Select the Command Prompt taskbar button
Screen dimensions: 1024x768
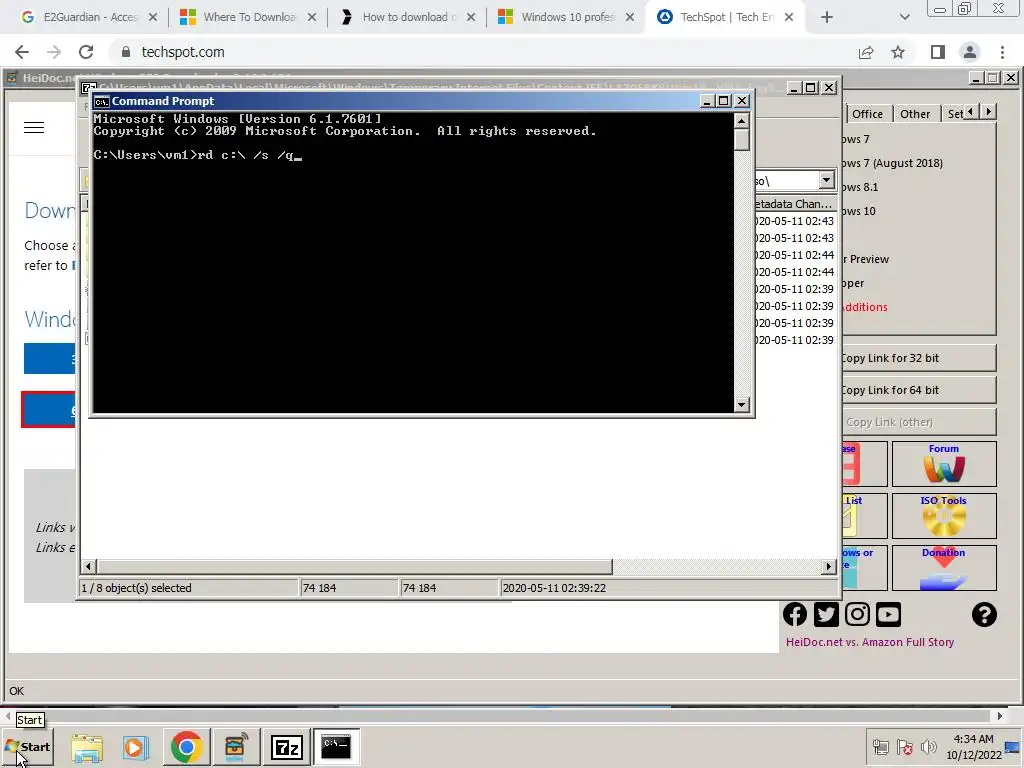336,747
